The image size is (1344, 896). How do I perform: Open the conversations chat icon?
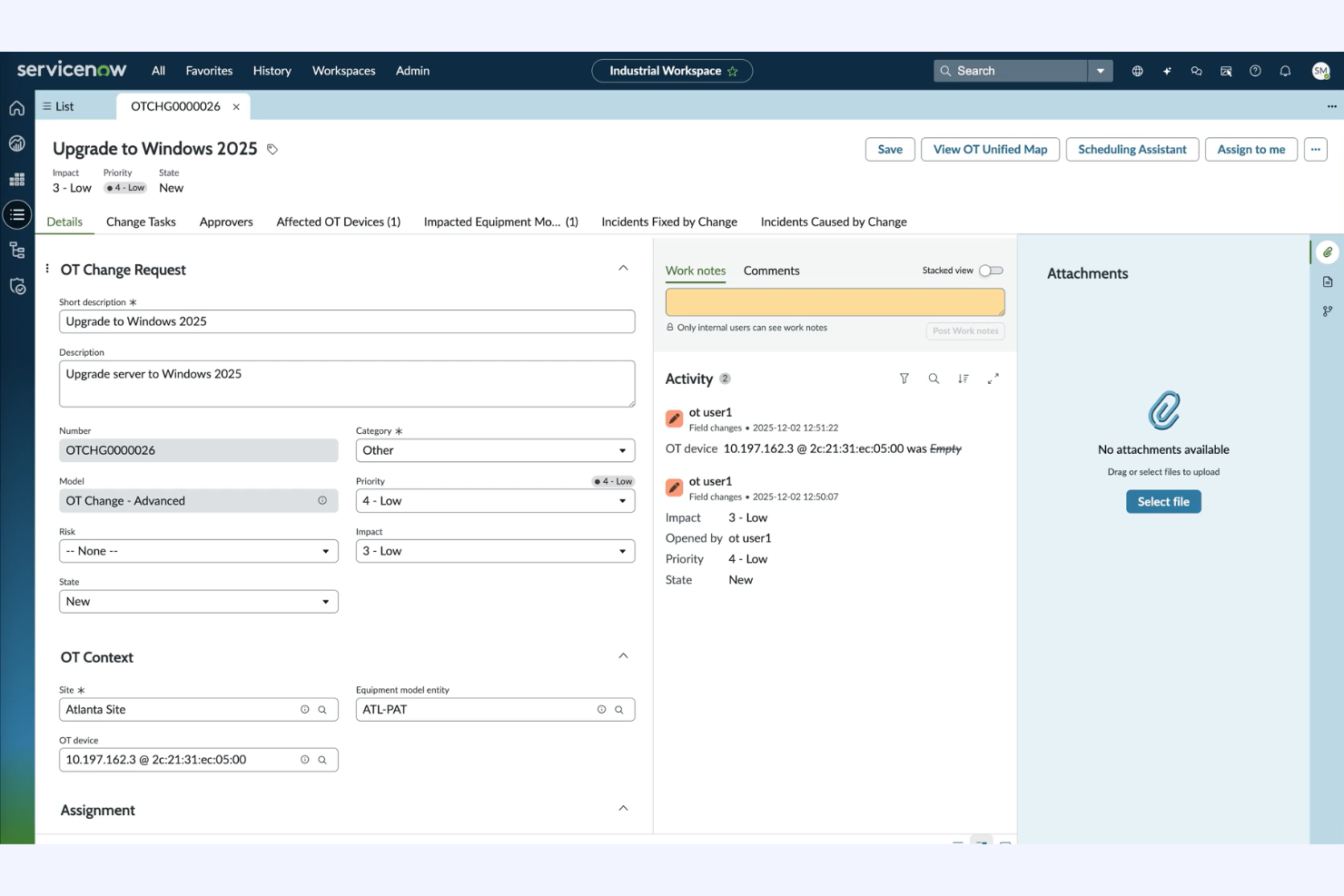click(1196, 70)
